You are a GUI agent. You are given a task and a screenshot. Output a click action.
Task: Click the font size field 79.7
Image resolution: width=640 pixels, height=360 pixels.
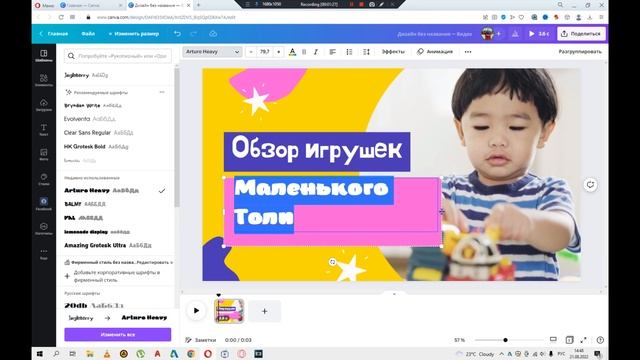(265, 52)
